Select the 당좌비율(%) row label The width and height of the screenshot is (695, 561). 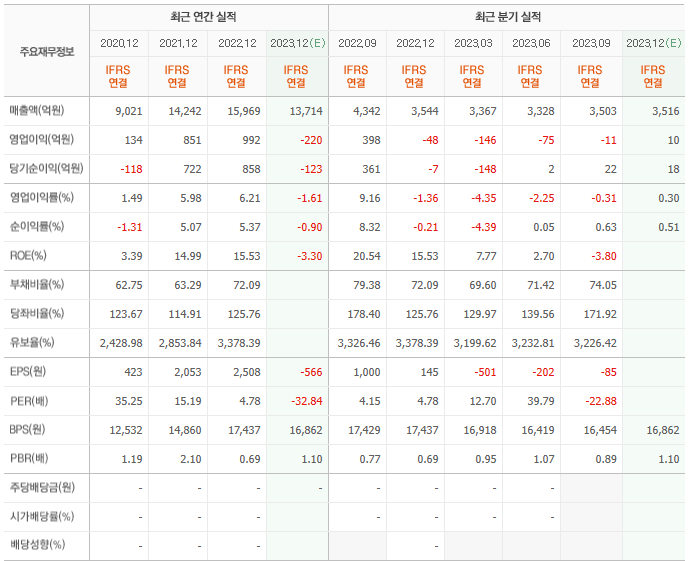pos(37,314)
